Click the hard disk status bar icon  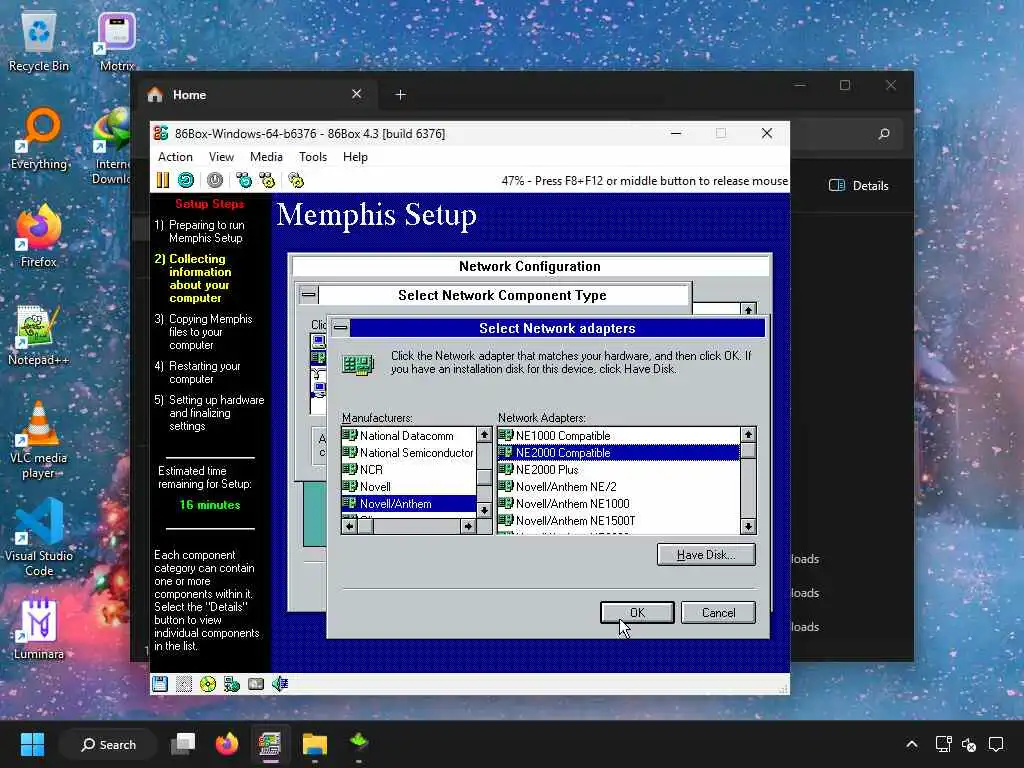(x=256, y=684)
